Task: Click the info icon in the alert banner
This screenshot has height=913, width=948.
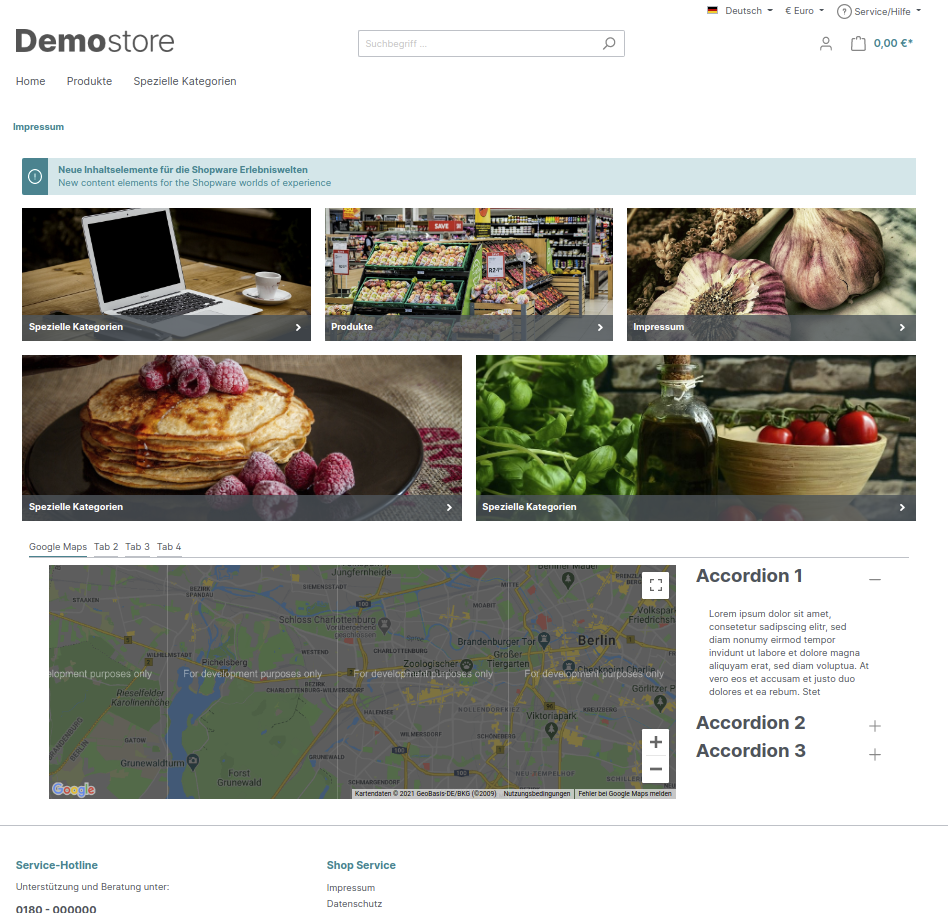Action: (x=35, y=177)
